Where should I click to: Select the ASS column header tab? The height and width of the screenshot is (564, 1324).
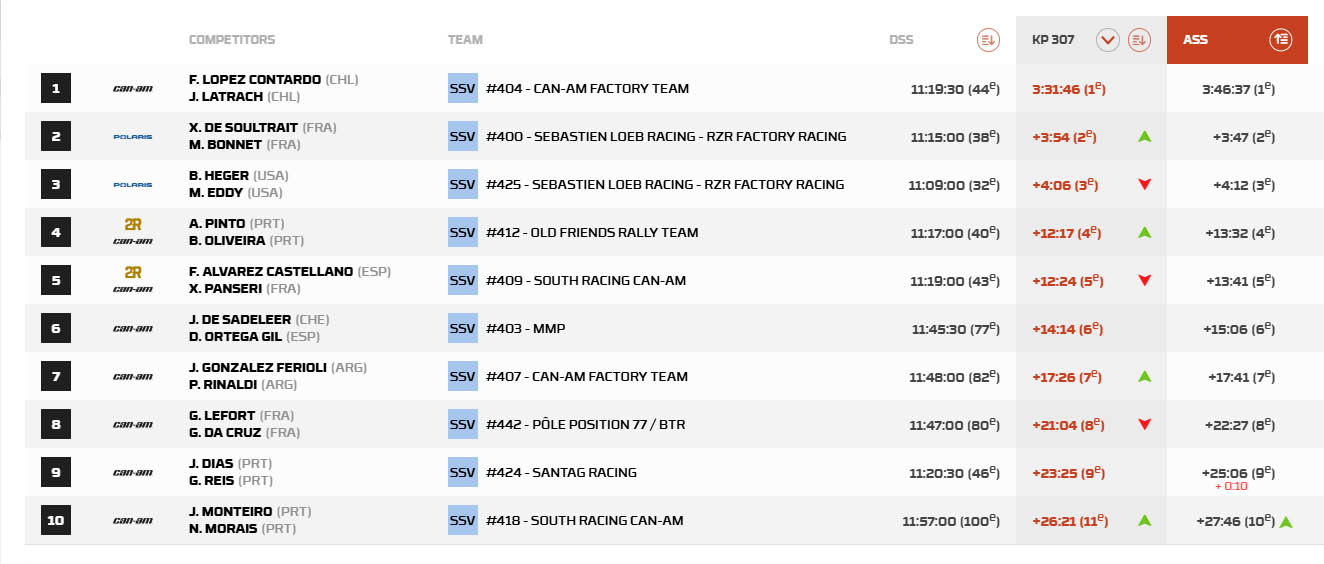point(1195,40)
